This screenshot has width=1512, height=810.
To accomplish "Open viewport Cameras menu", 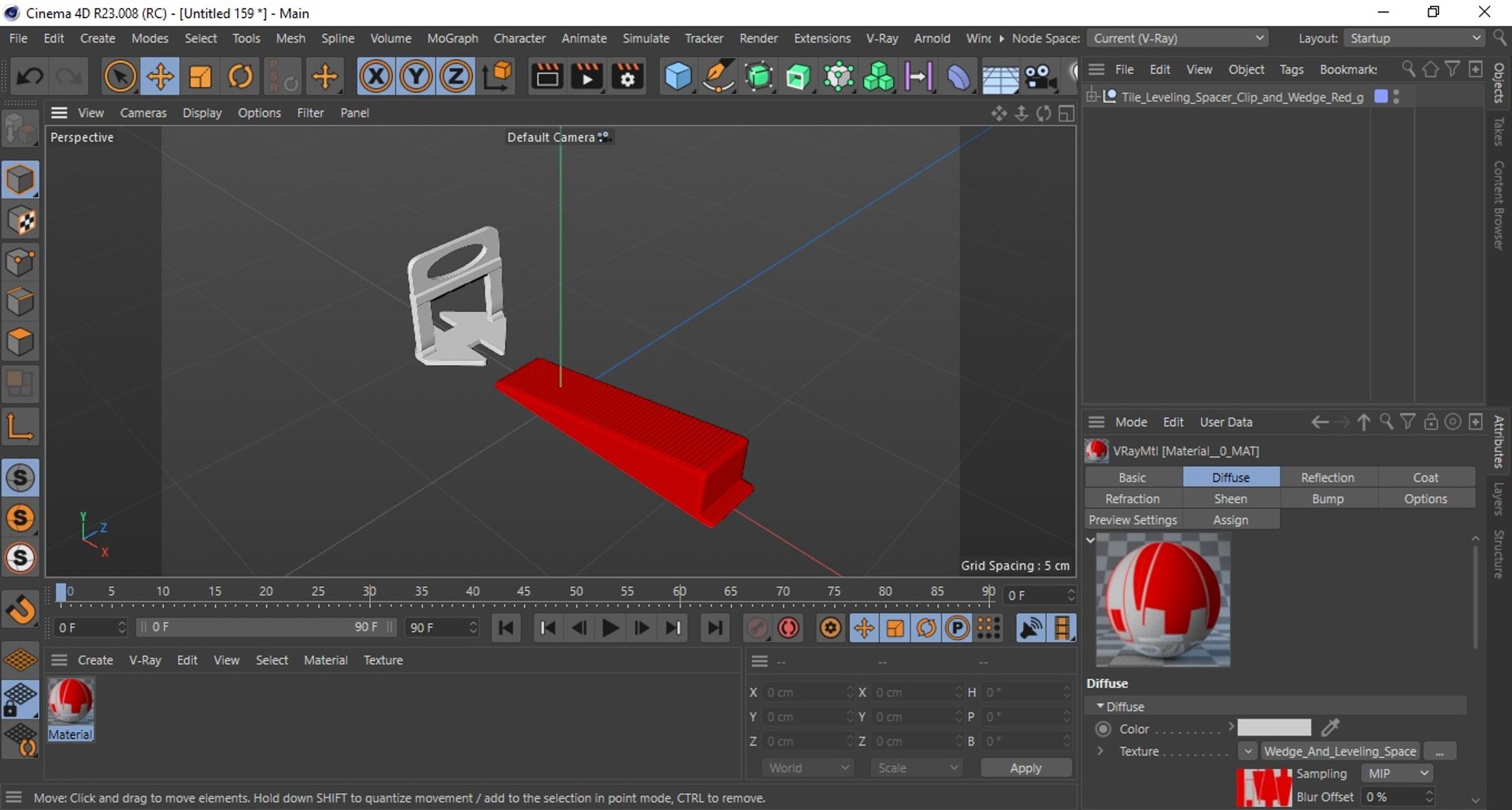I will pyautogui.click(x=143, y=113).
